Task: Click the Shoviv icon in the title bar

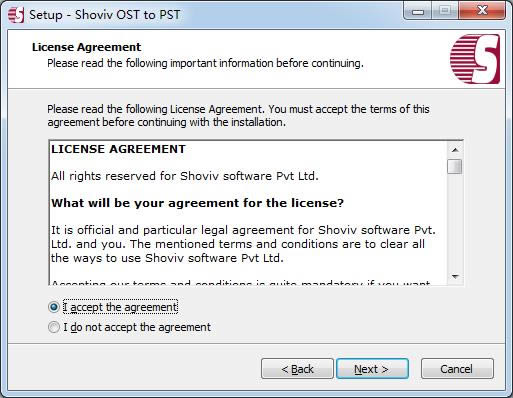Action: pyautogui.click(x=16, y=15)
